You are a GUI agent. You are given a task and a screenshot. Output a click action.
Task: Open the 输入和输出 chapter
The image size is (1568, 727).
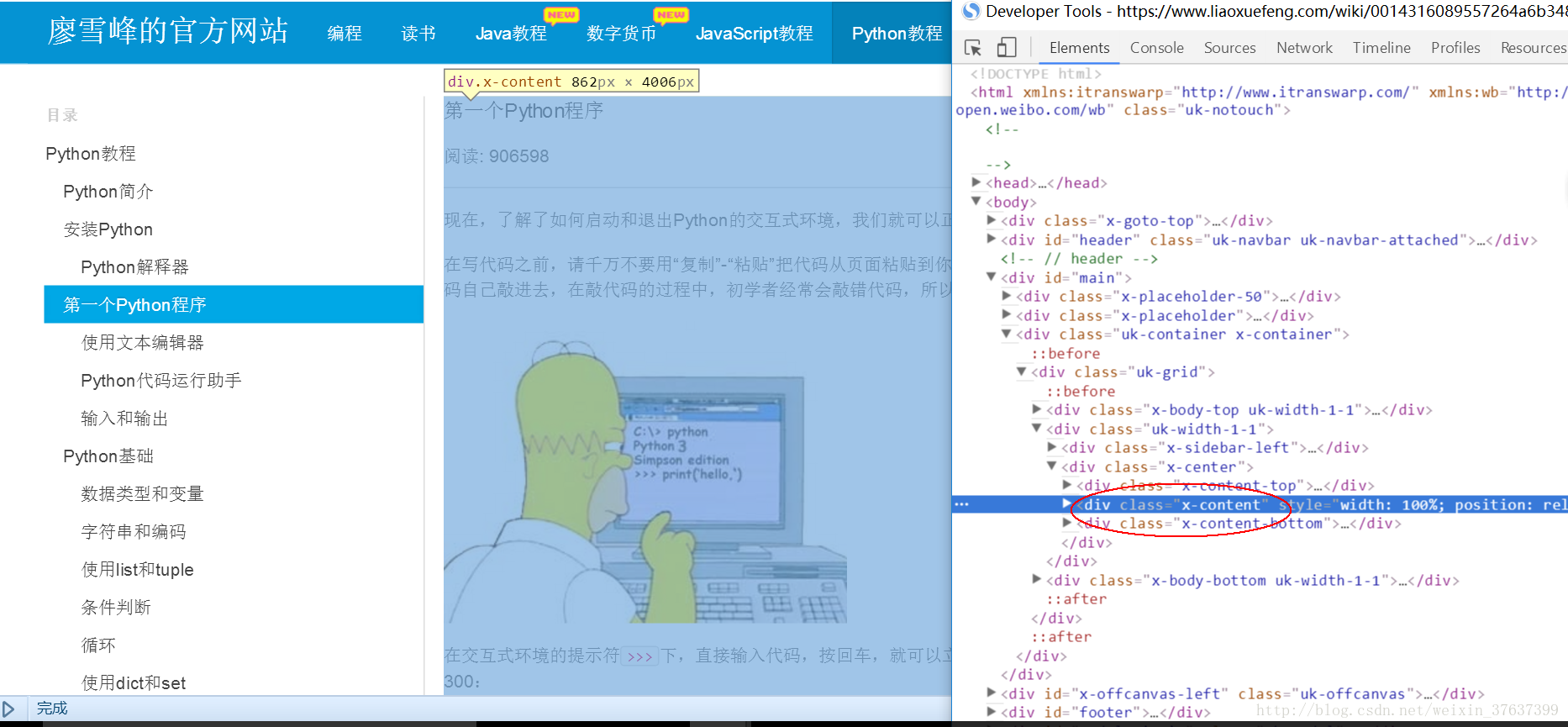point(124,419)
